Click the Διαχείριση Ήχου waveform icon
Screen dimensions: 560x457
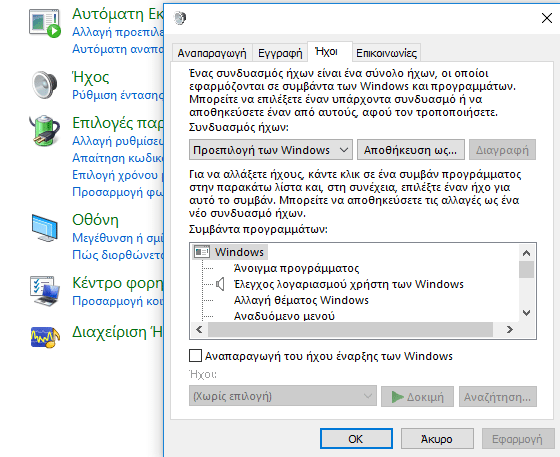point(45,337)
